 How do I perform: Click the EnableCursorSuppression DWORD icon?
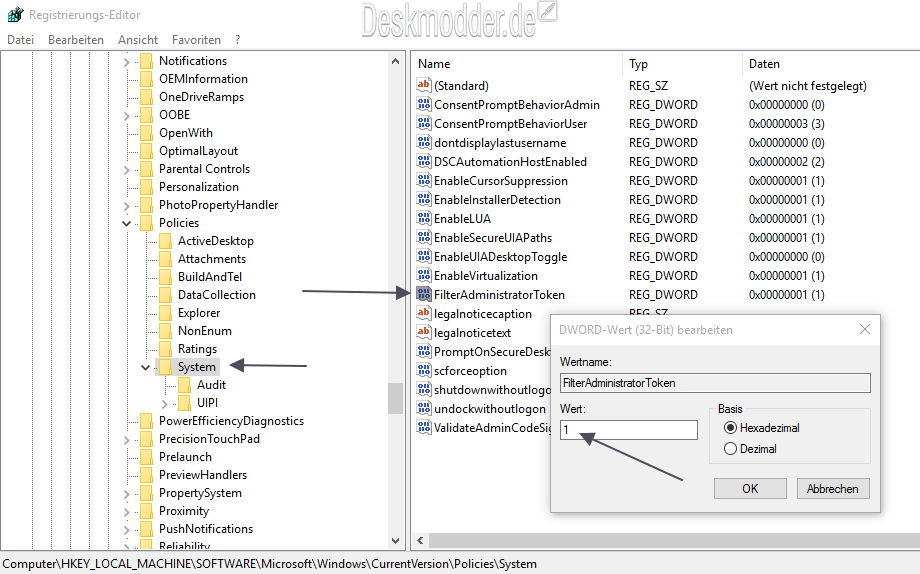424,180
